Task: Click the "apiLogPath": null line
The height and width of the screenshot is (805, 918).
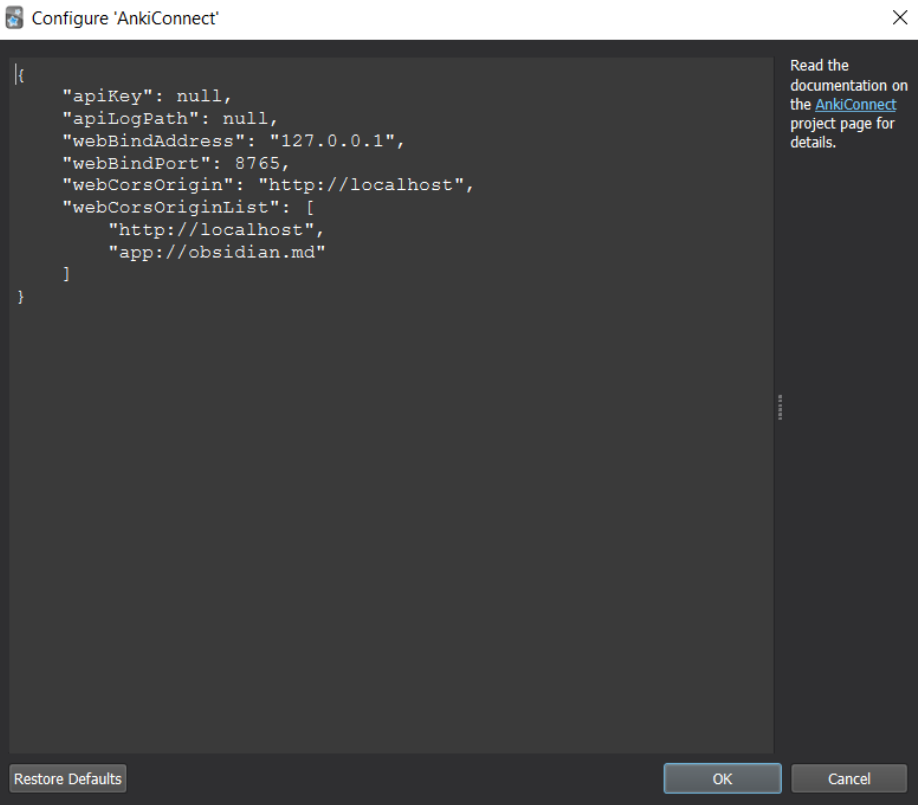Action: pos(170,118)
